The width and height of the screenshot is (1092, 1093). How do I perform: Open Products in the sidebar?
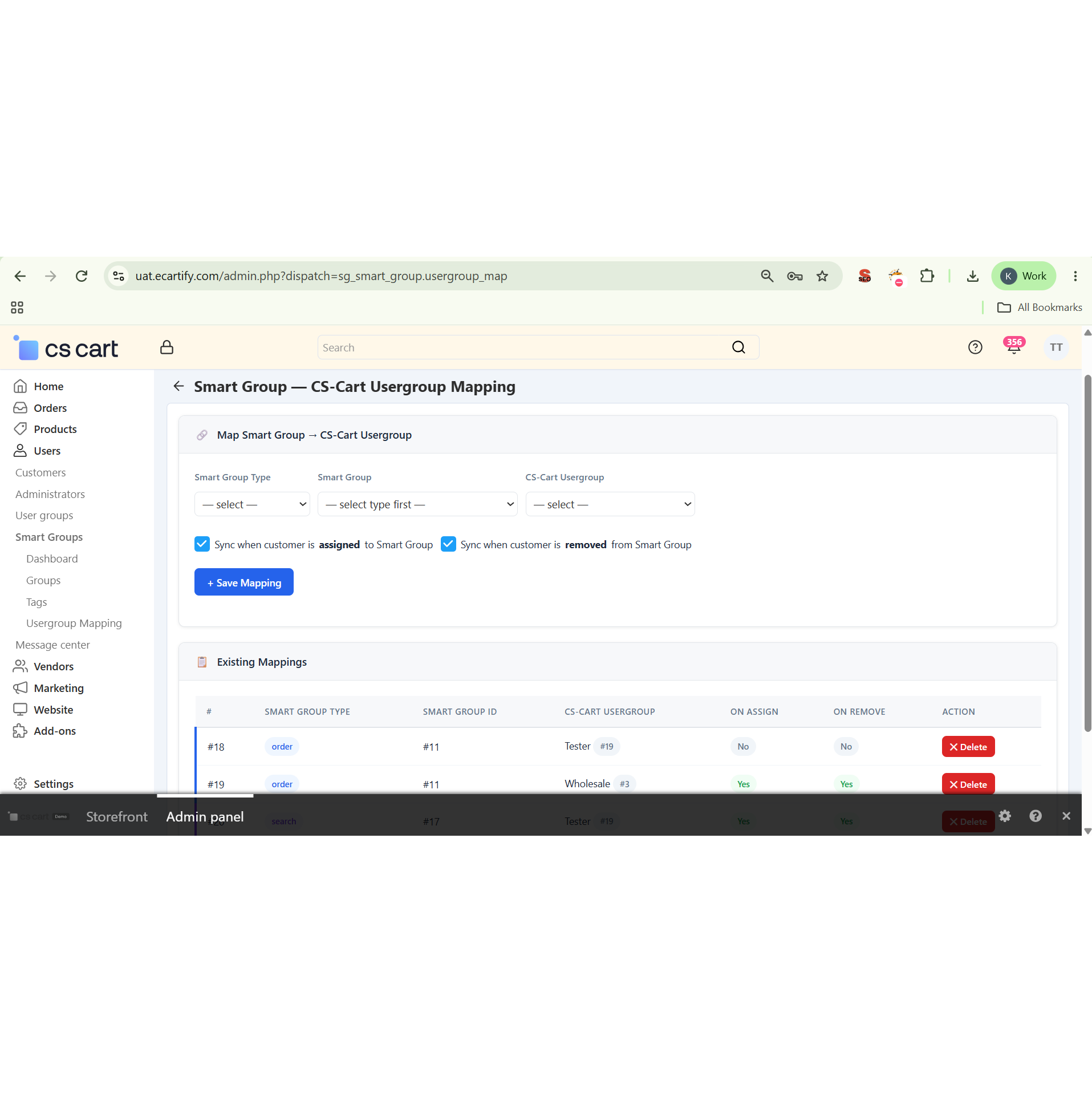55,429
